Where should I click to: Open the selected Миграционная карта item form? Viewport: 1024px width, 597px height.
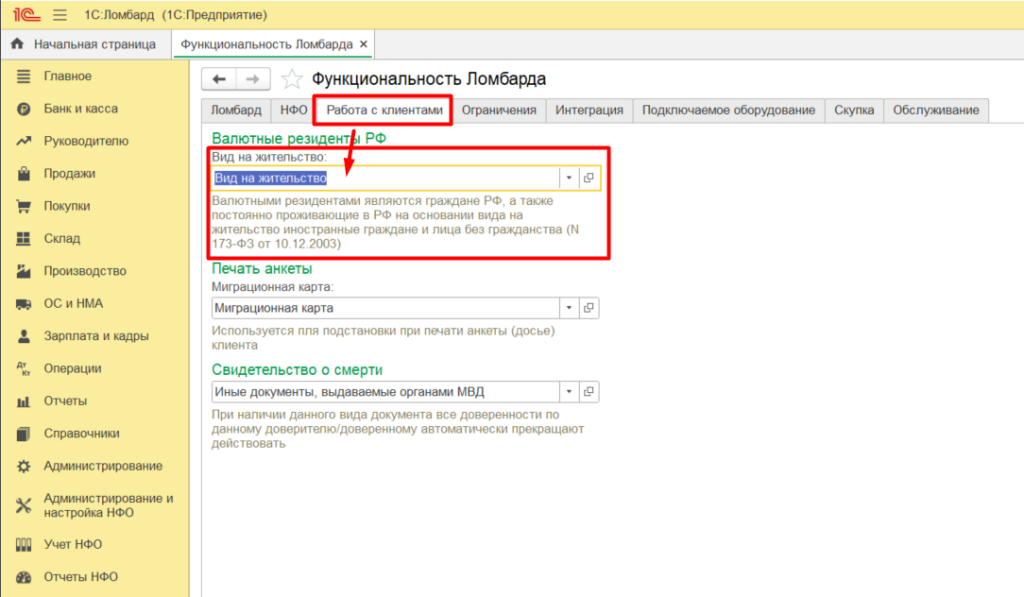[x=589, y=308]
